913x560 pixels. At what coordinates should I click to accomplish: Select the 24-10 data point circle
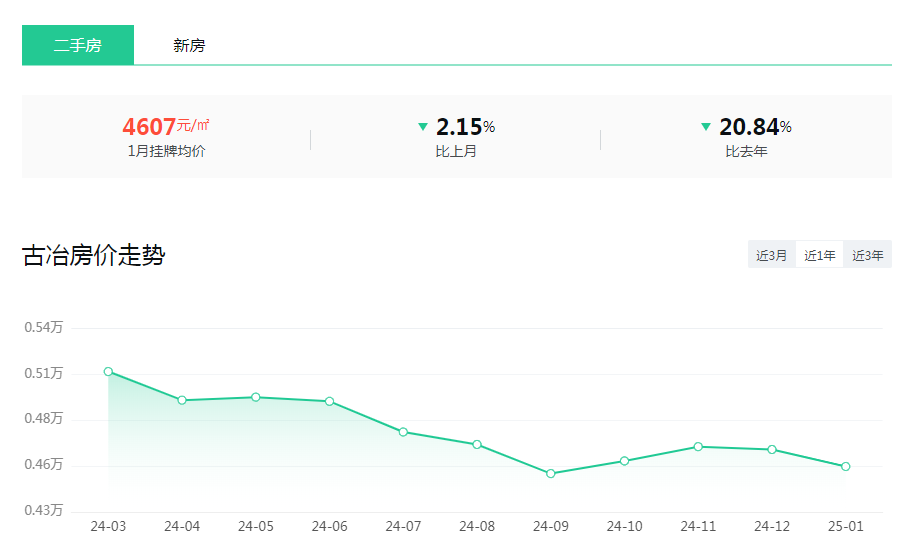pos(624,461)
